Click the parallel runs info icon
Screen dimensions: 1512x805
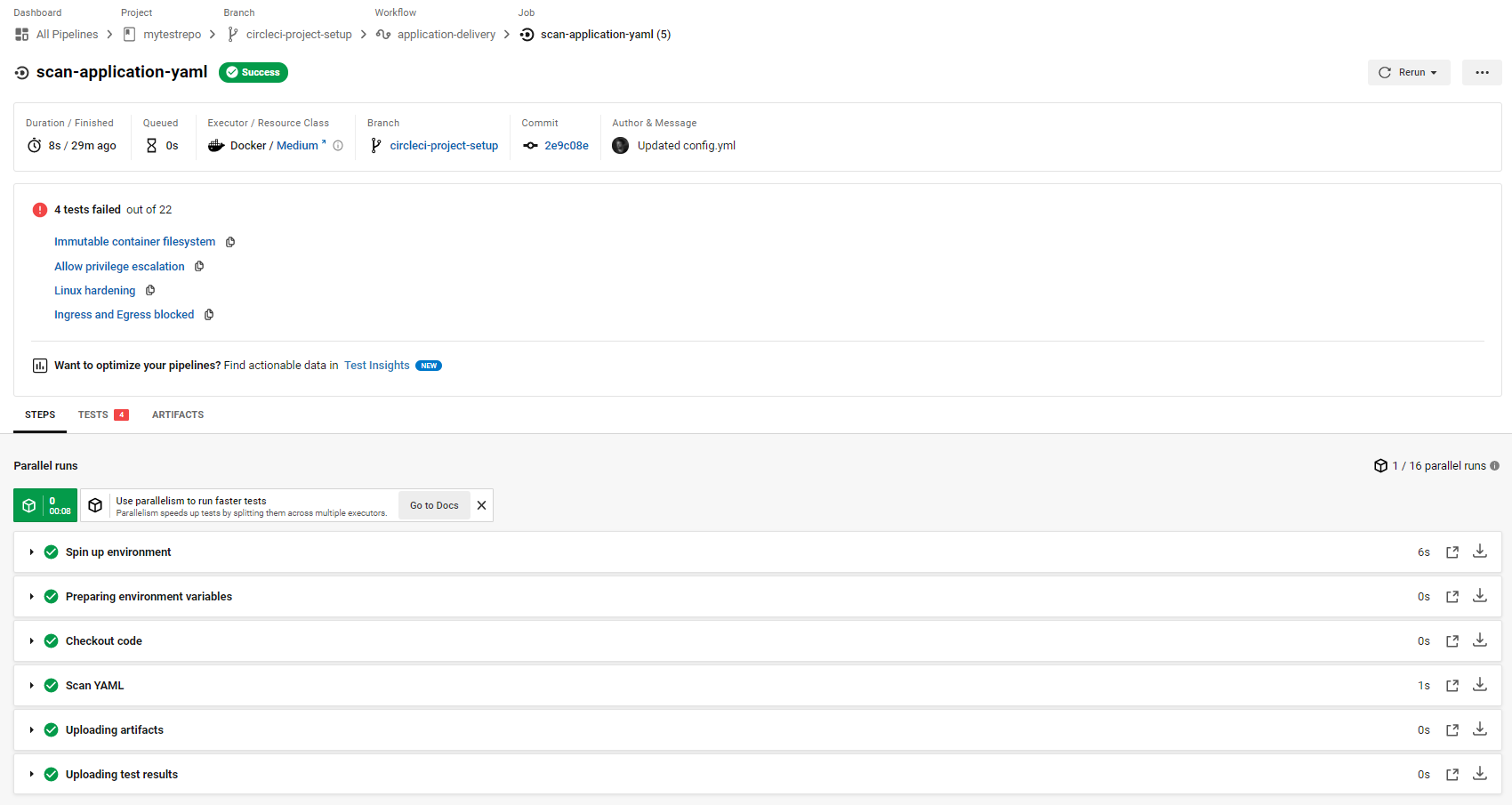(1494, 466)
